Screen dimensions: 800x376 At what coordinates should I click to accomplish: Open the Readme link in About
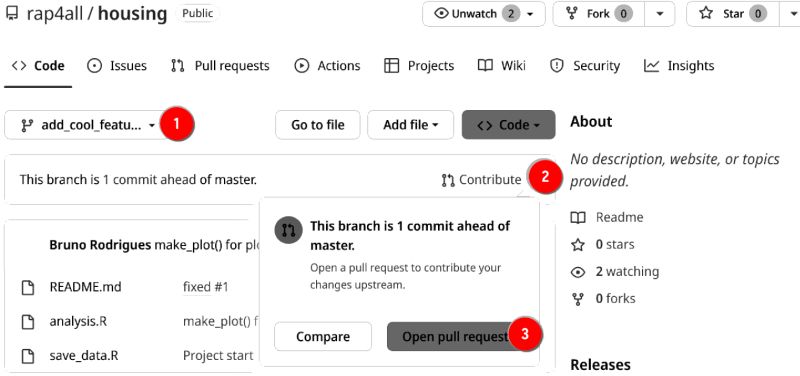pyautogui.click(x=619, y=218)
